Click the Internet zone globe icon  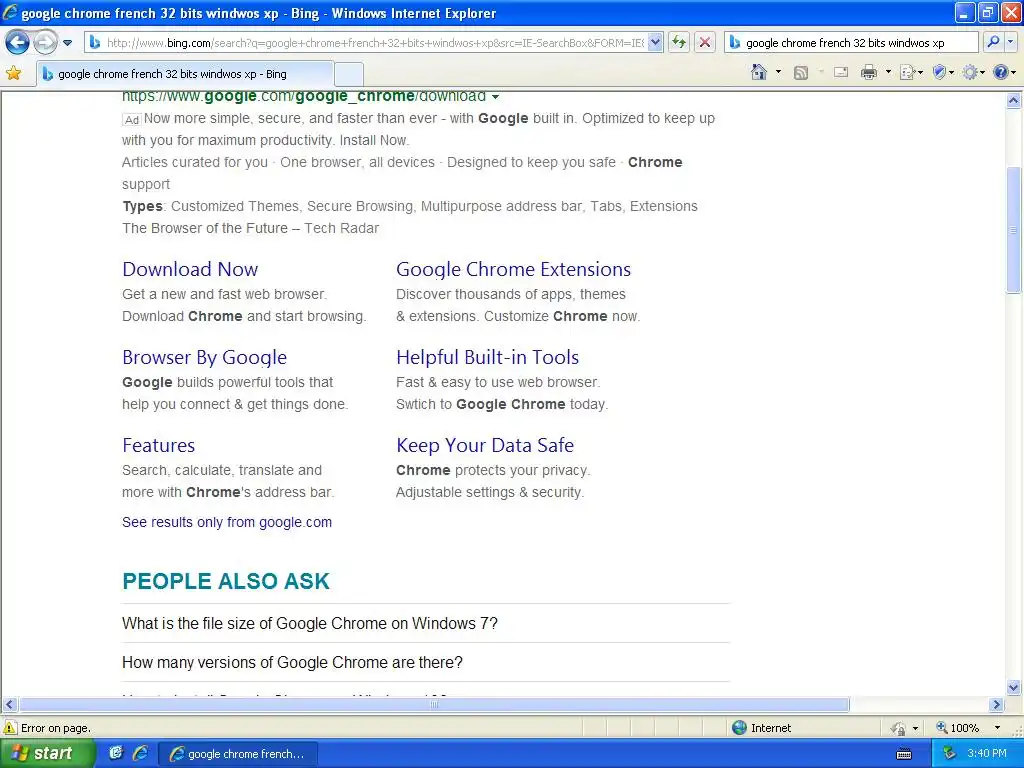point(739,728)
